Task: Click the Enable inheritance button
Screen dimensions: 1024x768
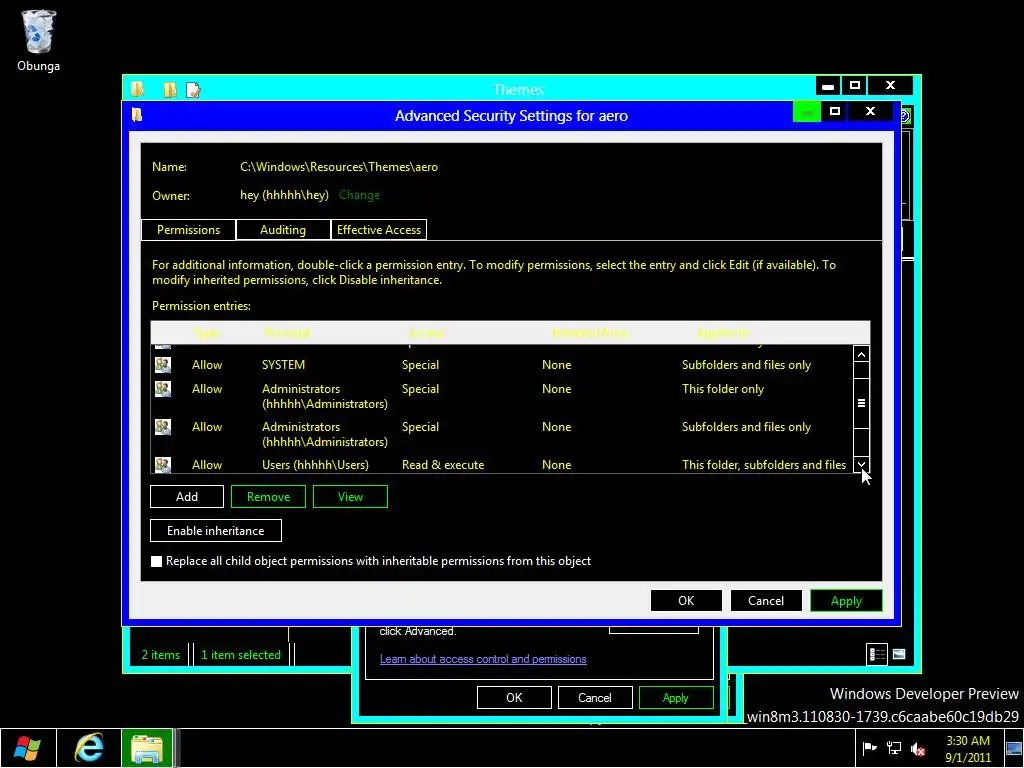Action: coord(216,530)
